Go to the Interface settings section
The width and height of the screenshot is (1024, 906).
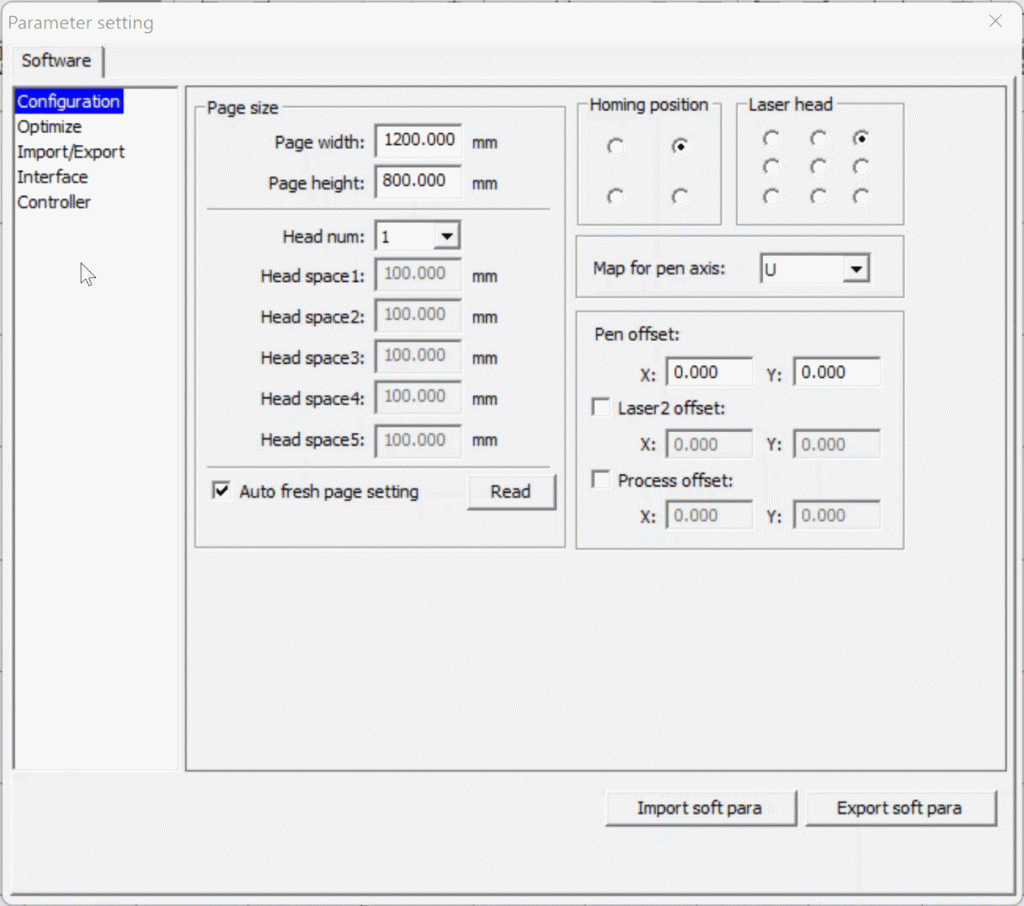52,177
